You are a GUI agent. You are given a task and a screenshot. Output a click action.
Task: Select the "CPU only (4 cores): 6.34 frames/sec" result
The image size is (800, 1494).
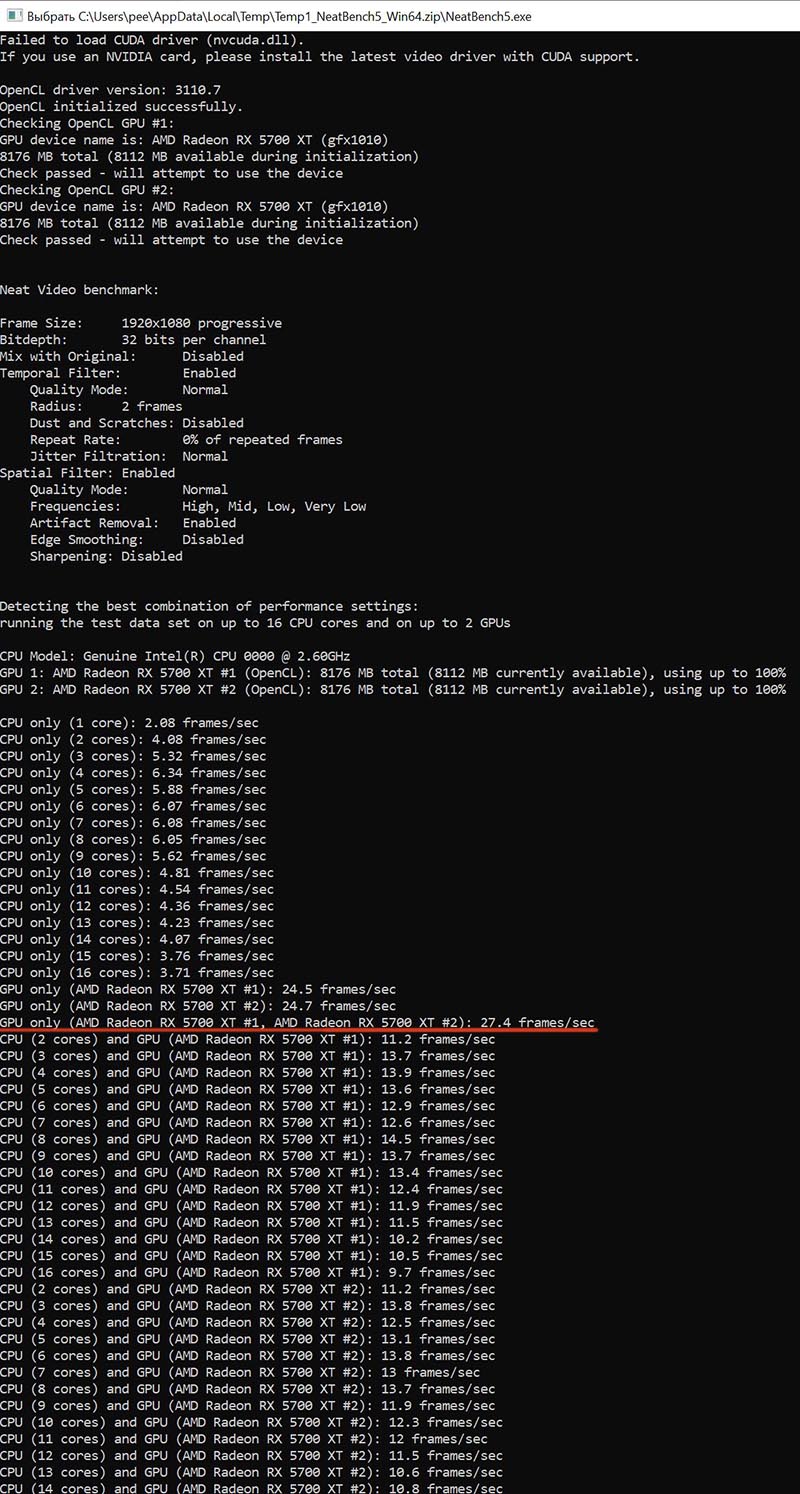[x=133, y=773]
